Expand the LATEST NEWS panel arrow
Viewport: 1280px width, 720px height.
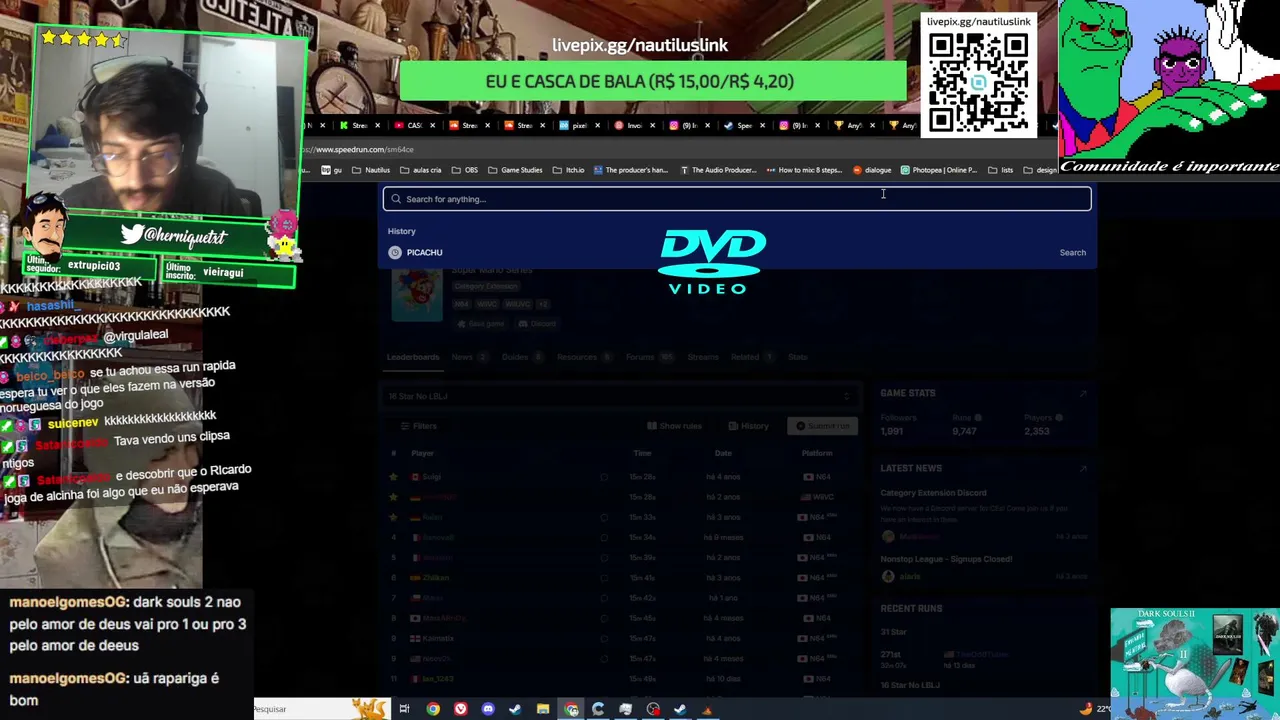pyautogui.click(x=1083, y=468)
